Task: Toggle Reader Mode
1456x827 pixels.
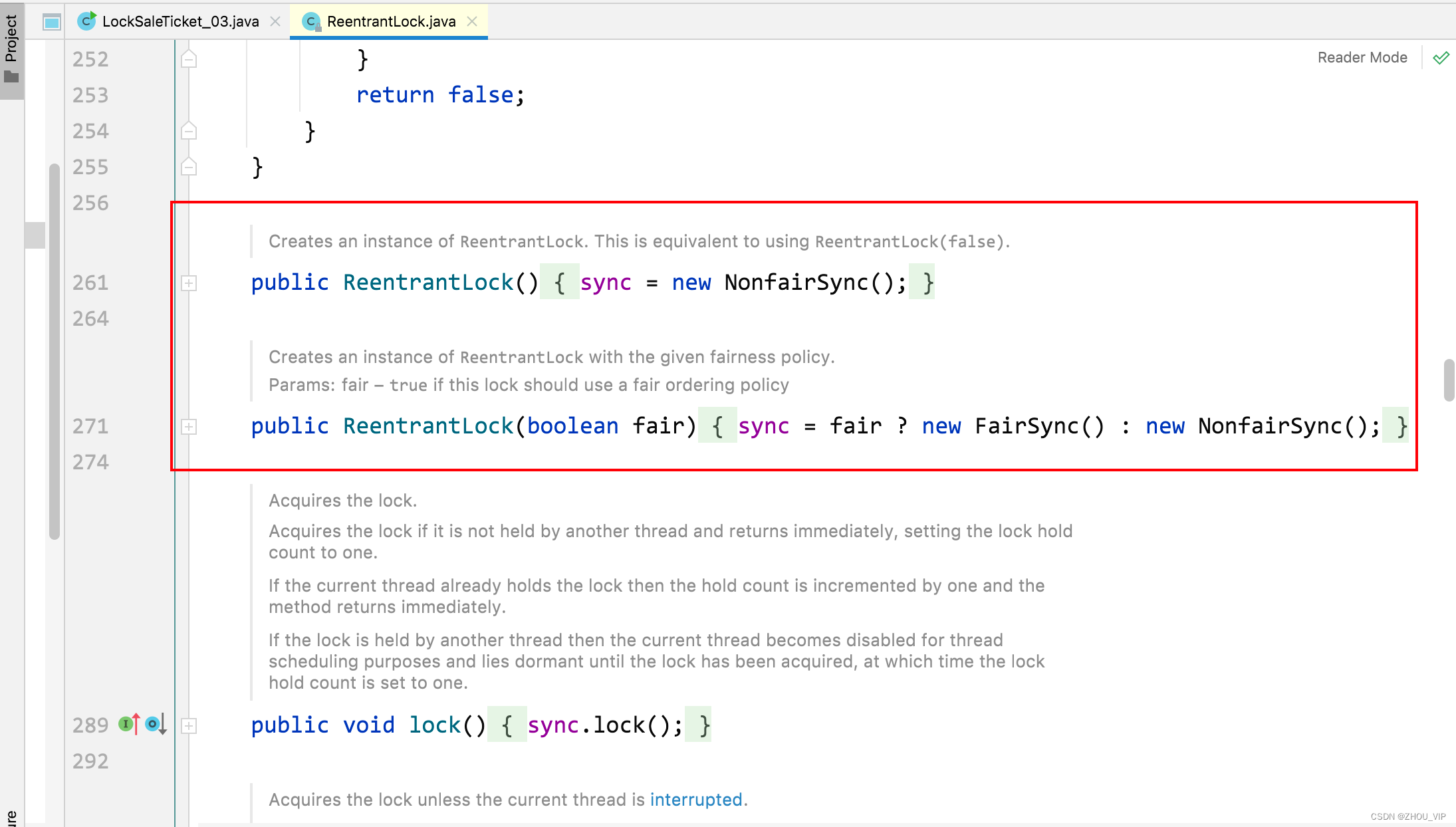Action: click(1362, 58)
